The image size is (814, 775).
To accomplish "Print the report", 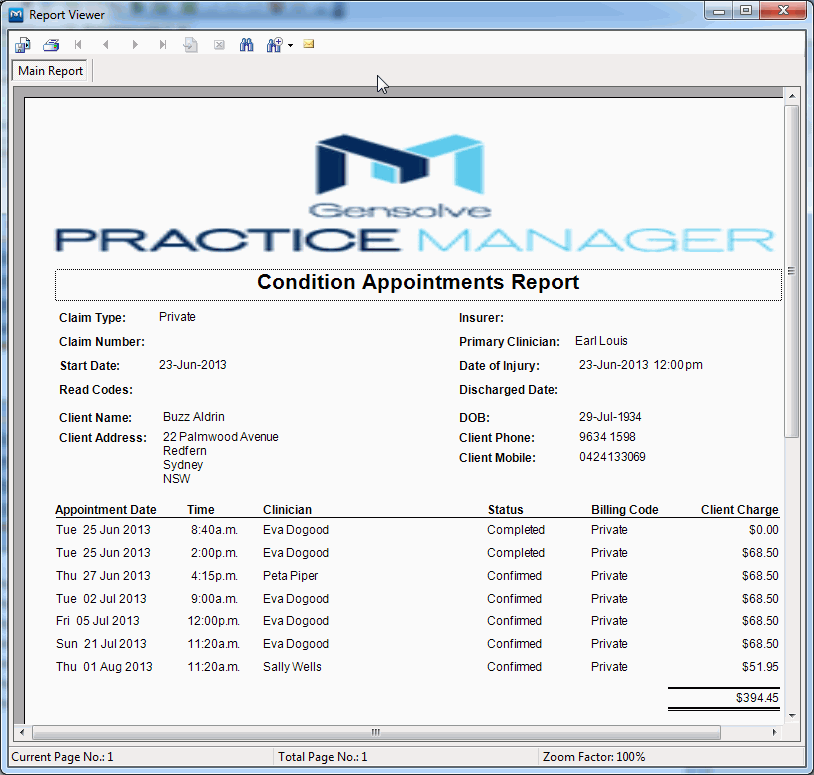I will pyautogui.click(x=50, y=44).
